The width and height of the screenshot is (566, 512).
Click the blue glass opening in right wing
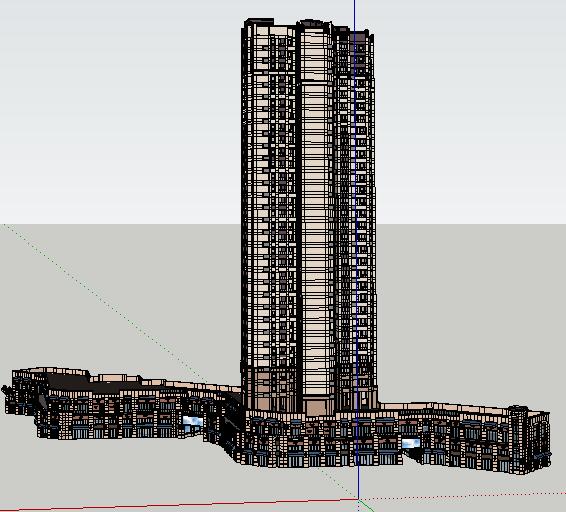coord(411,443)
